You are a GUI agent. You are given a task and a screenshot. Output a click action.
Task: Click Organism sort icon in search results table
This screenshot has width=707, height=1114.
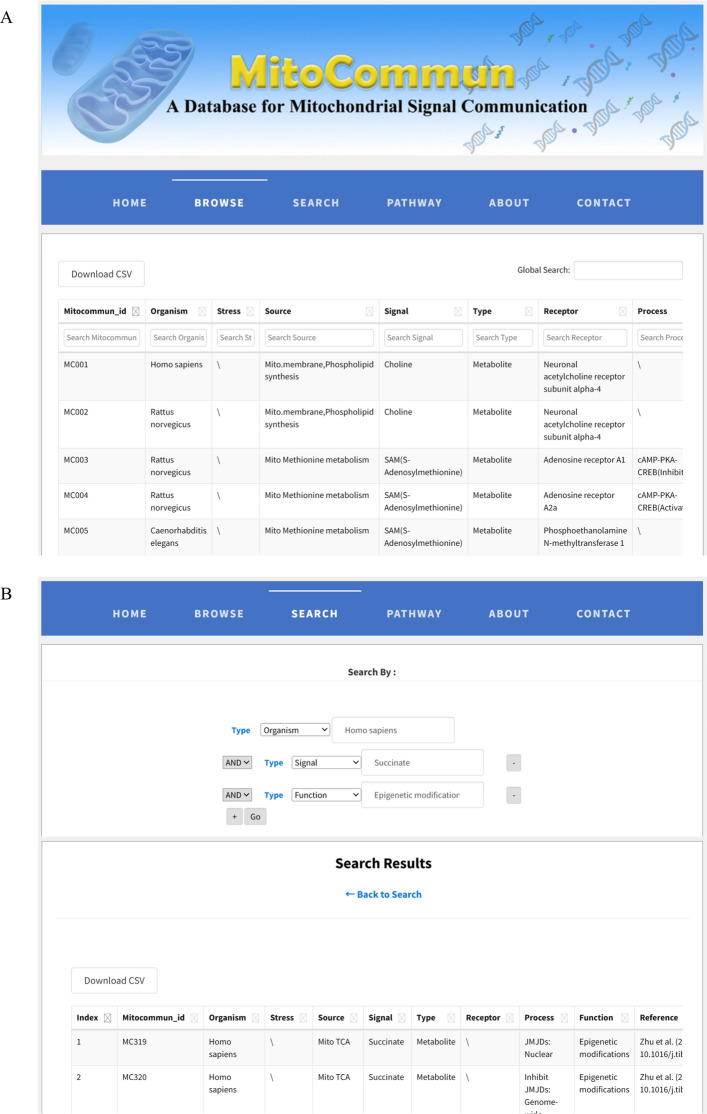pos(255,1017)
